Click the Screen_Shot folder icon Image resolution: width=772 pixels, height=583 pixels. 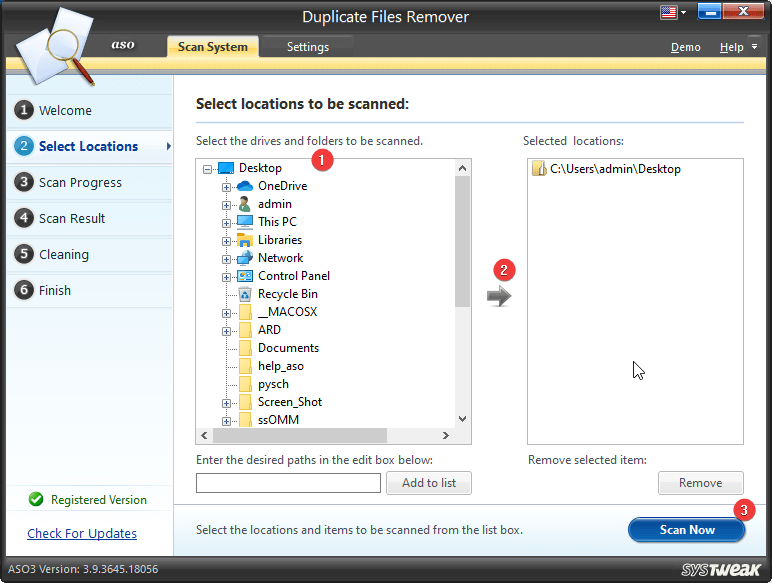[245, 402]
